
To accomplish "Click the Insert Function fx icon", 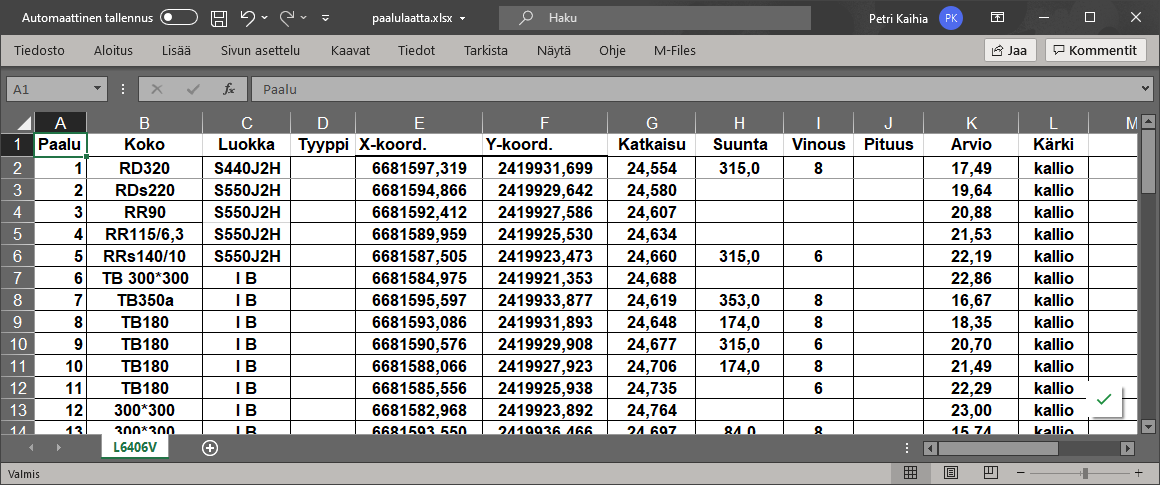I will (x=228, y=89).
